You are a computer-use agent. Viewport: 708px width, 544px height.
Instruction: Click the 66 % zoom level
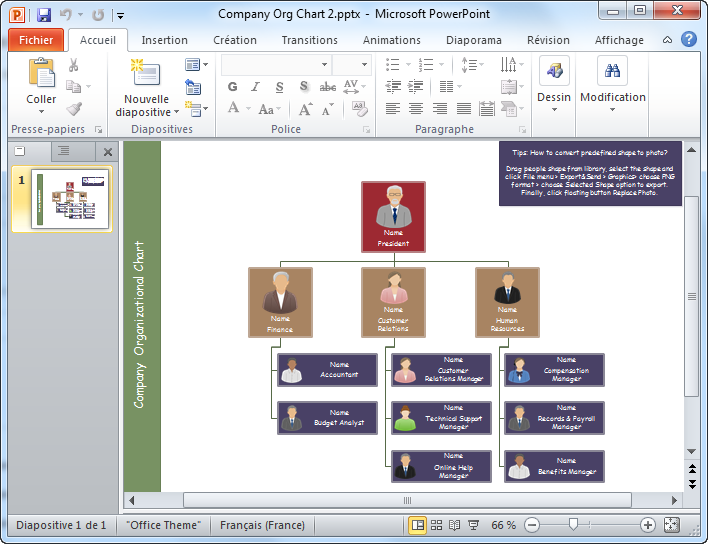click(x=503, y=525)
